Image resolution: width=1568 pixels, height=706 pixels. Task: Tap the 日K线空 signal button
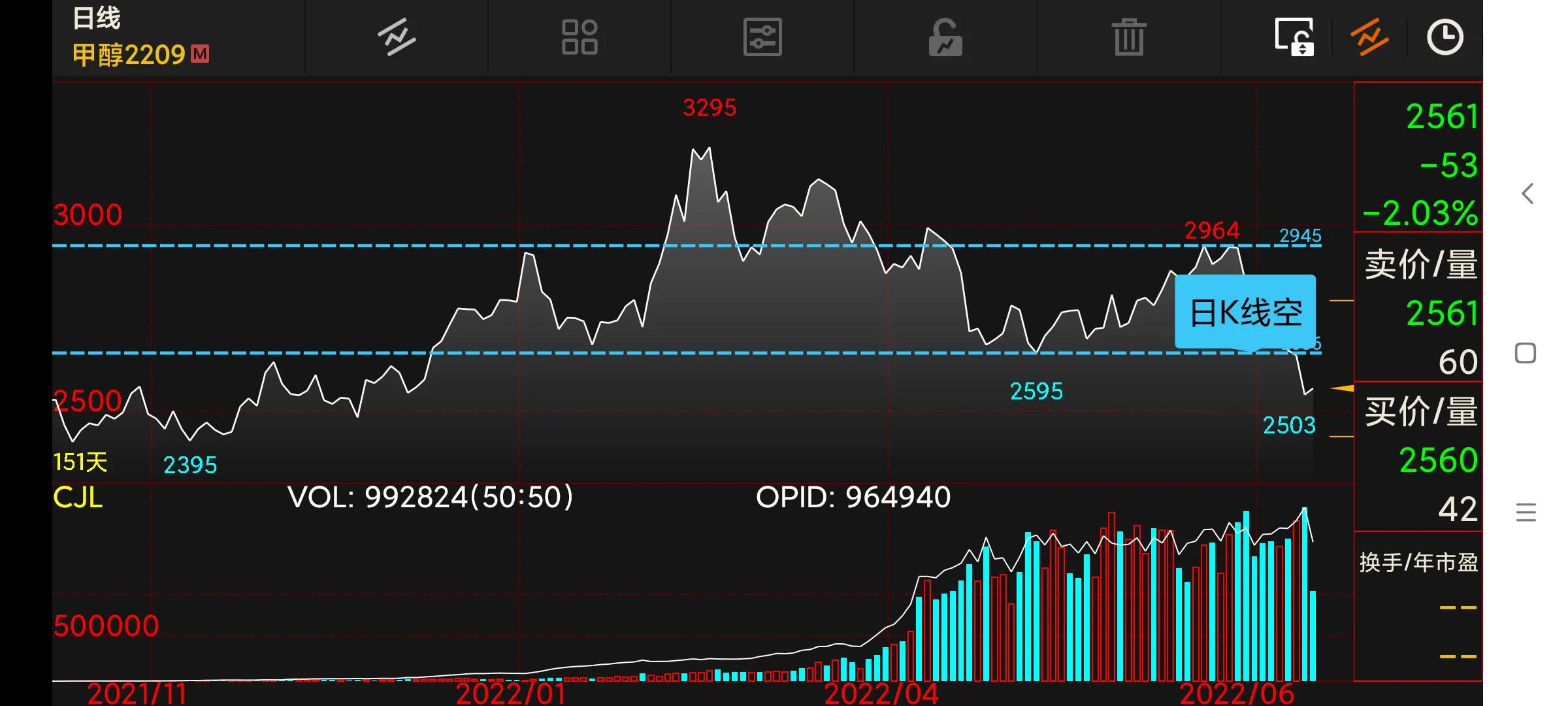[x=1245, y=312]
